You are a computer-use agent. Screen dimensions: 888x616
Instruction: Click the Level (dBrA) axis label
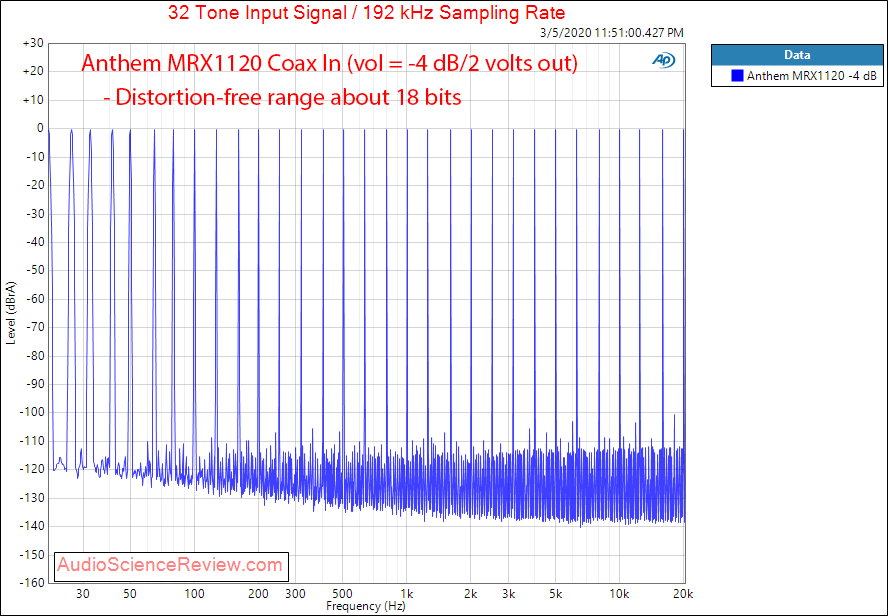10,313
